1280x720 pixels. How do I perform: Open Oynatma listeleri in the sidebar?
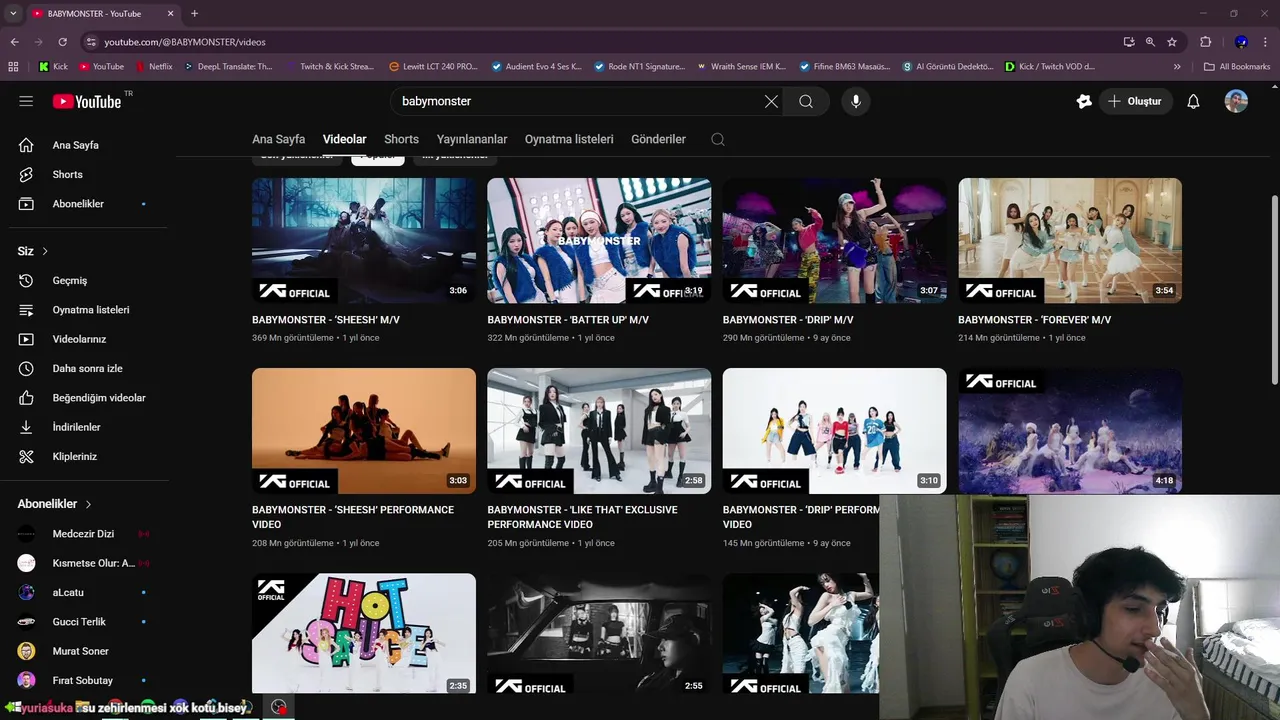pos(90,310)
